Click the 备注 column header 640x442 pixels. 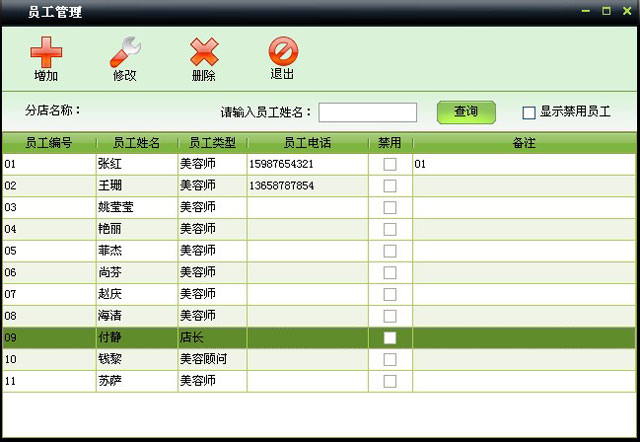point(523,143)
